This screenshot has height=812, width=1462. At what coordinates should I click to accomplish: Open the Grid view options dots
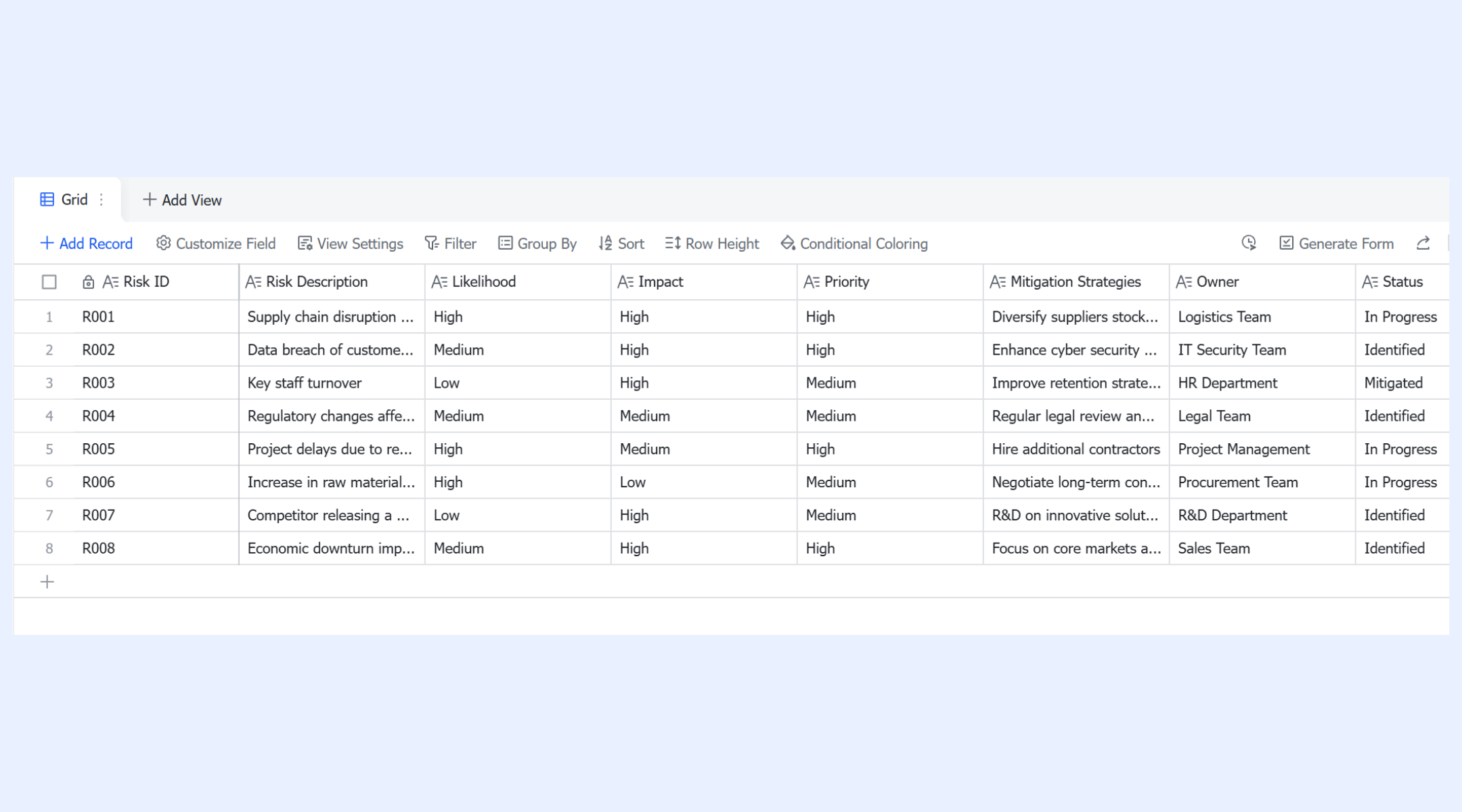click(x=102, y=200)
